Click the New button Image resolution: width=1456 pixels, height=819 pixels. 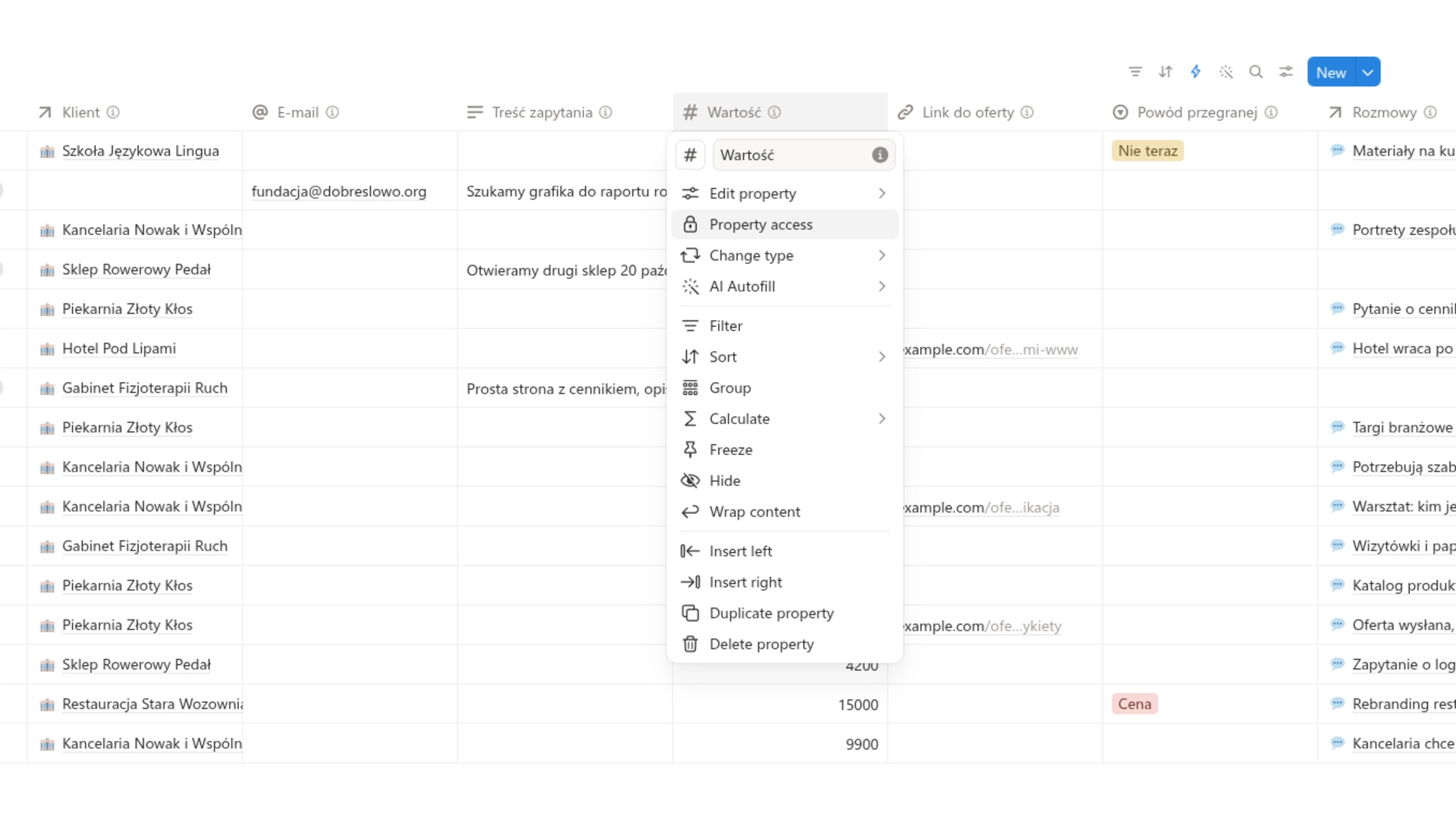(1331, 72)
